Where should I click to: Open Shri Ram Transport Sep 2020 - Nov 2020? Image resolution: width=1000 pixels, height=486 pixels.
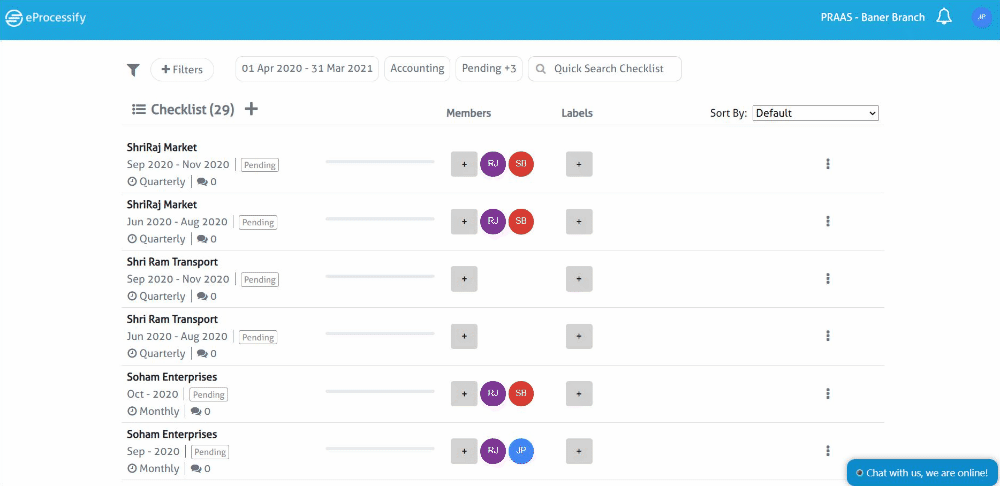(x=172, y=262)
